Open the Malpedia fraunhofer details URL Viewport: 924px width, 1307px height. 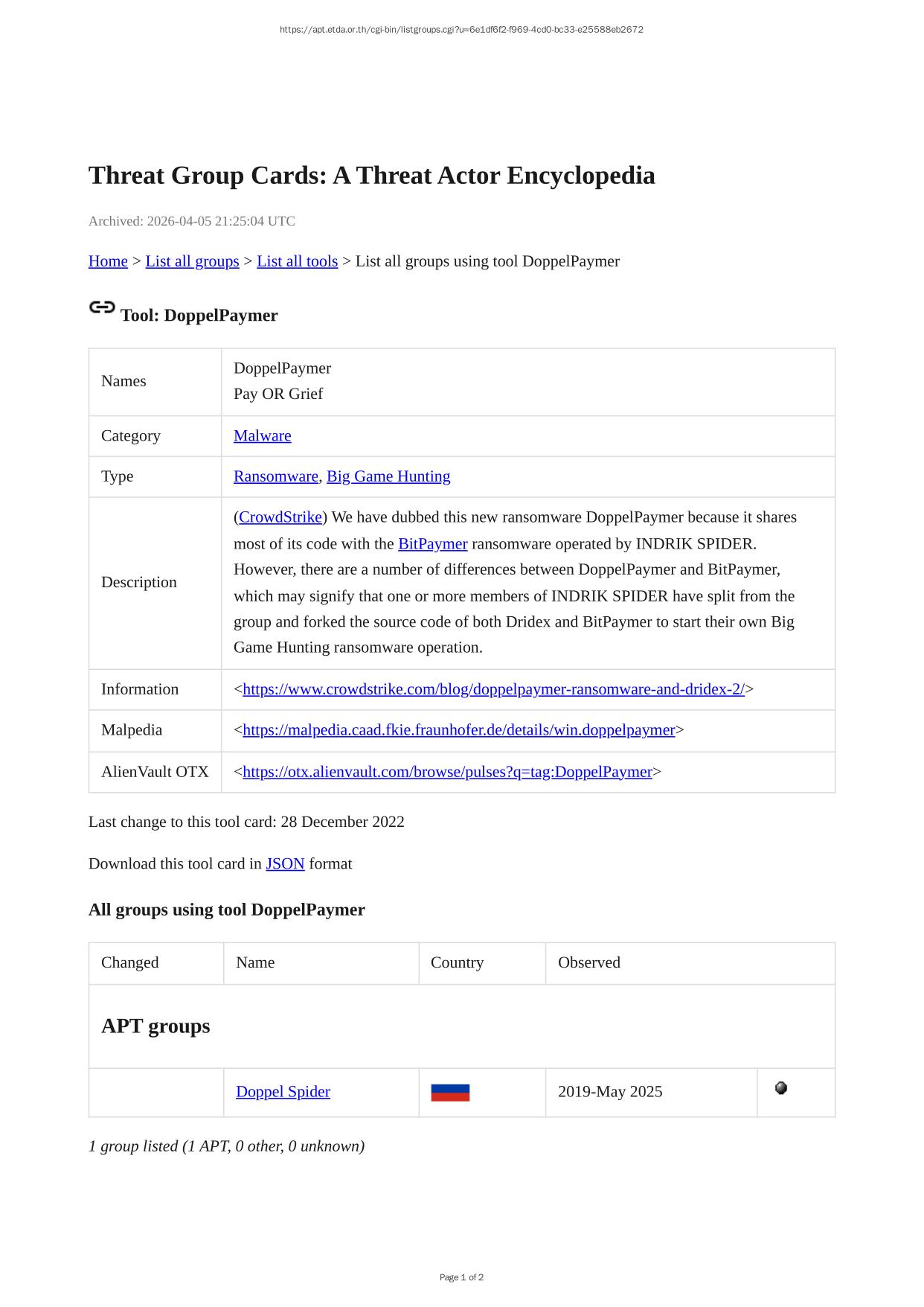(458, 730)
